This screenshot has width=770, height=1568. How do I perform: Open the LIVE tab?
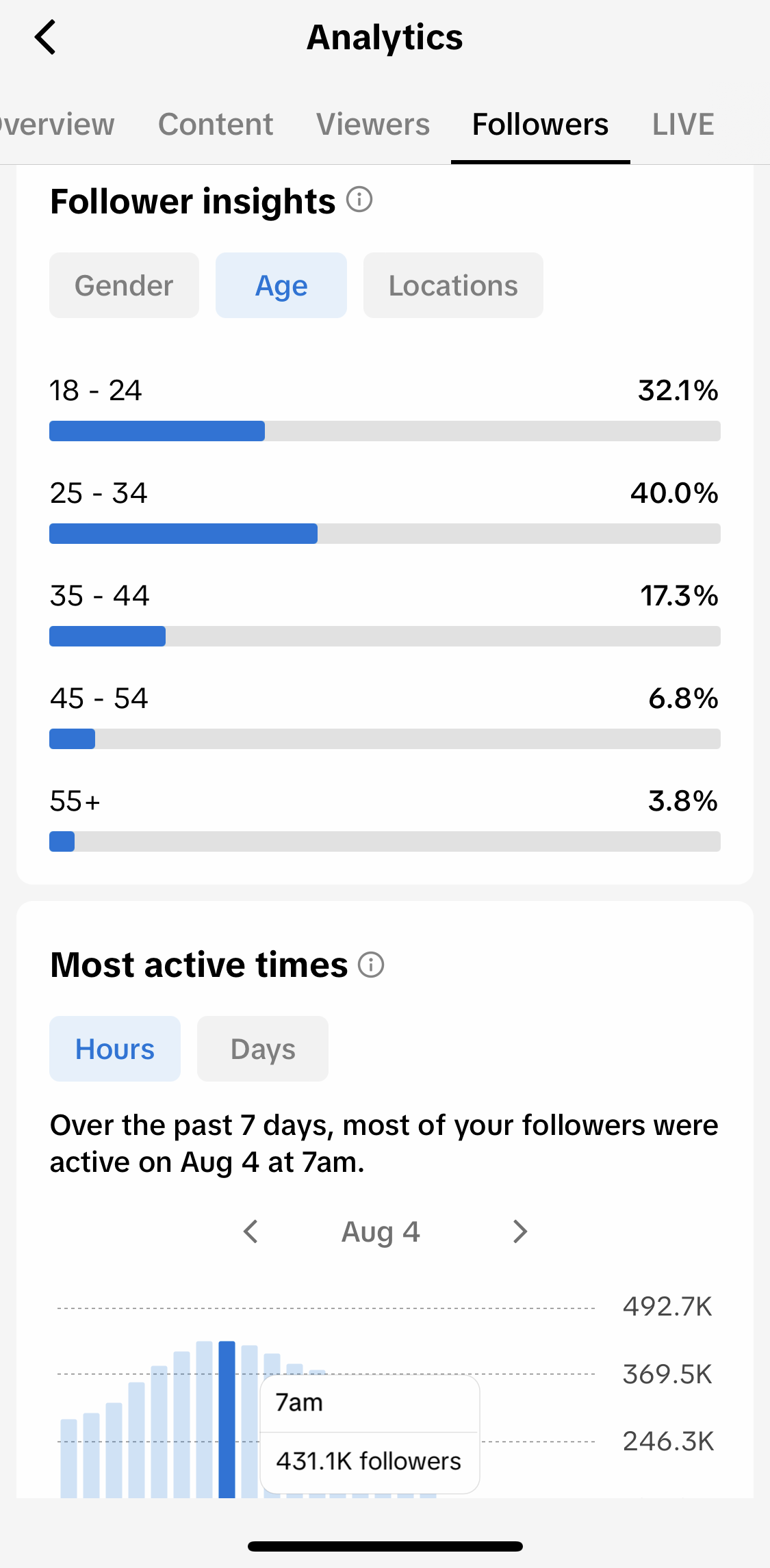683,125
